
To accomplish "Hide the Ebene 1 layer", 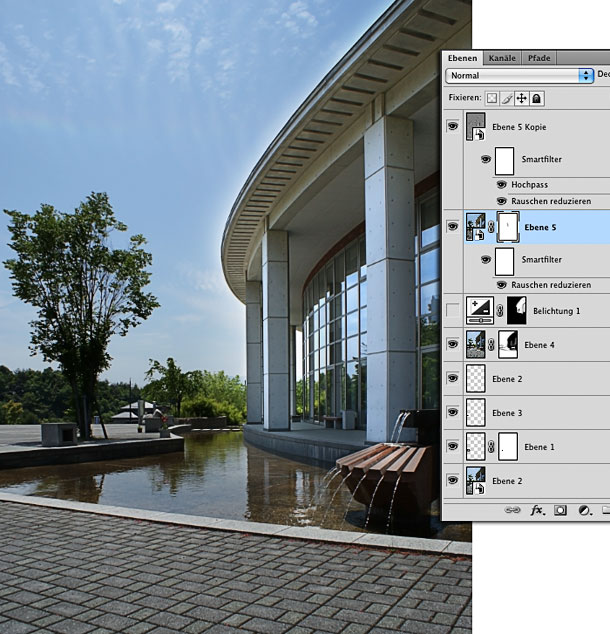I will point(452,446).
